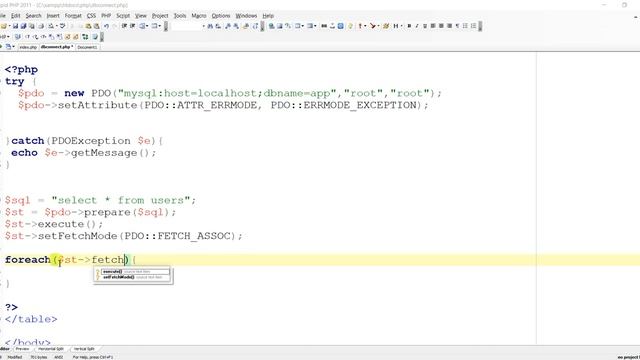Screen dimensions: 640x360
Task: Switch to the Horizontal Split view tab
Action: (51, 349)
